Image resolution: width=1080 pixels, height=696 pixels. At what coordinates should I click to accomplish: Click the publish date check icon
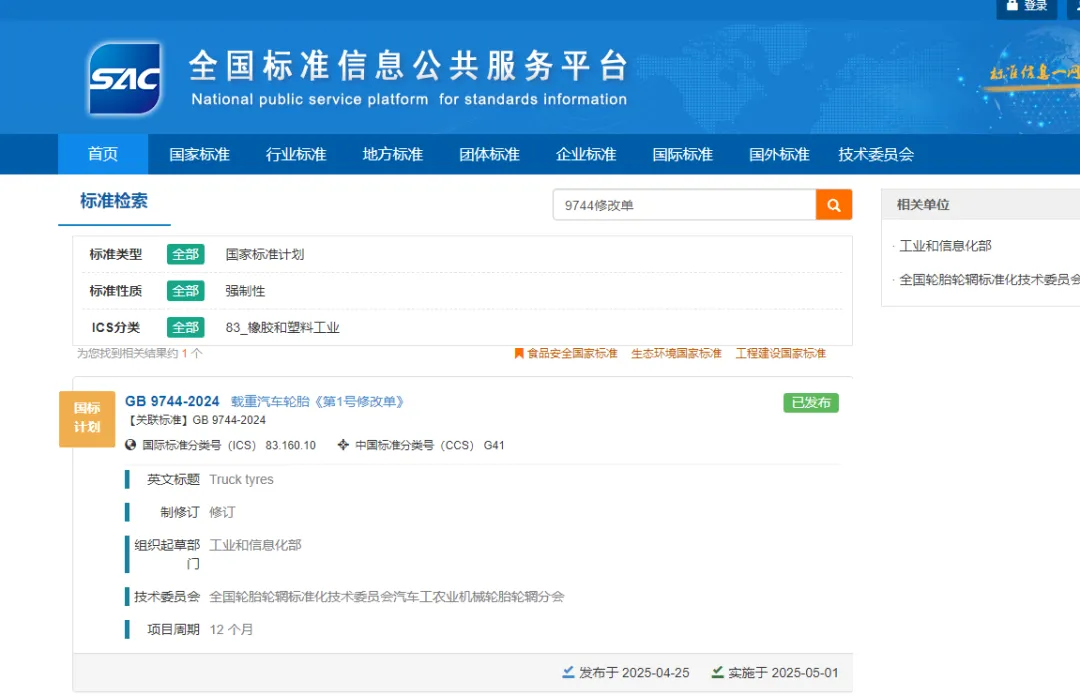click(x=568, y=672)
